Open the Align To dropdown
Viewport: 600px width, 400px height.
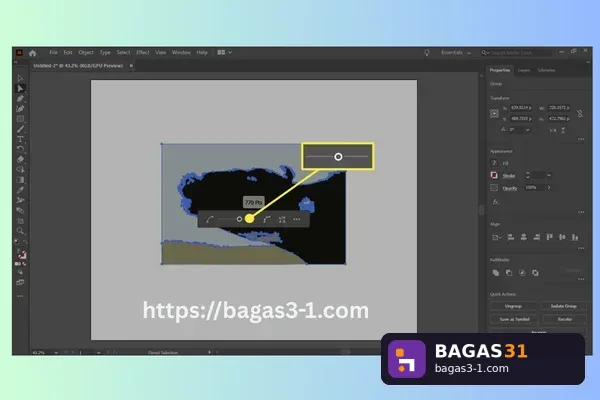[x=496, y=237]
